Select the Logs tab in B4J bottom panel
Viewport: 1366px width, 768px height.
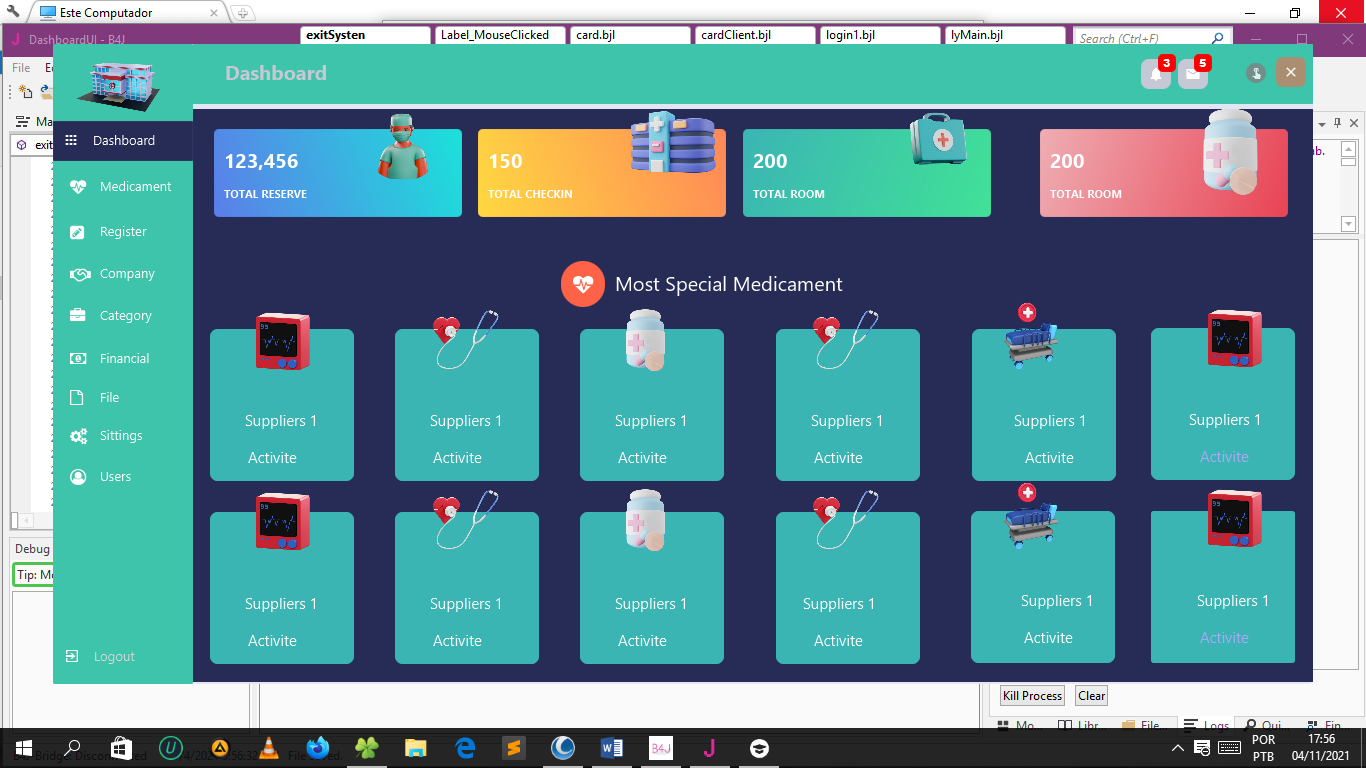point(1206,726)
